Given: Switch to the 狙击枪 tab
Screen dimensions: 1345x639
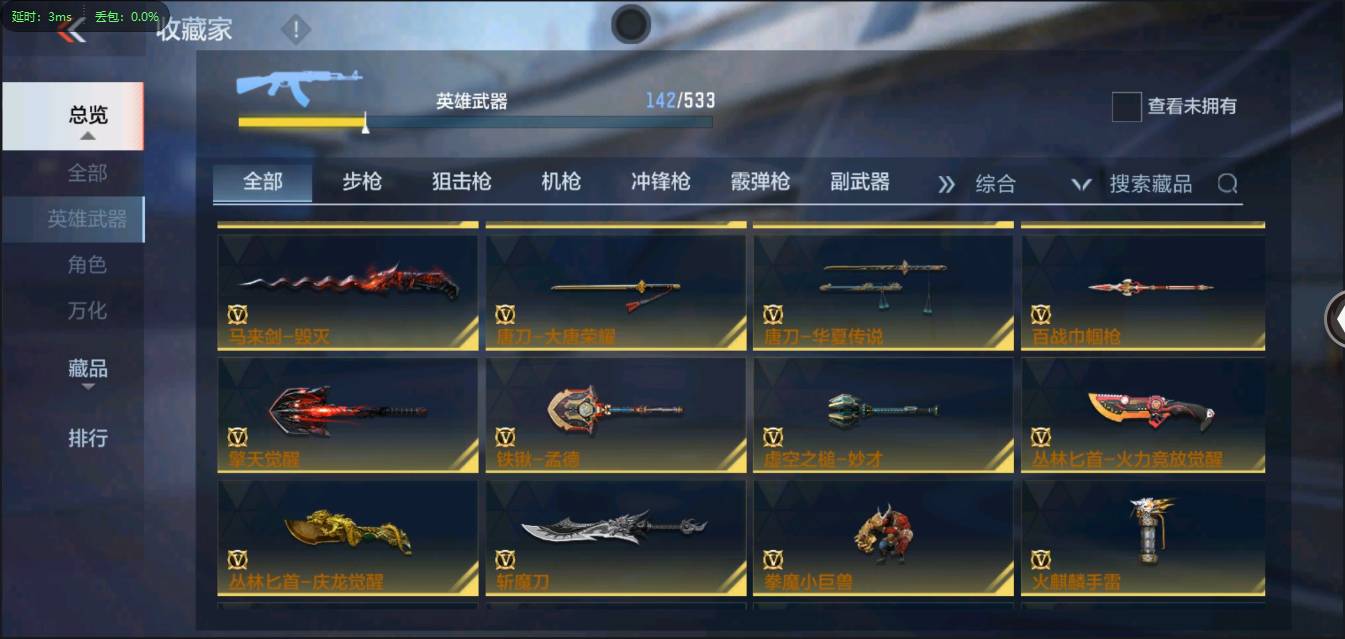Looking at the screenshot, I should click(x=462, y=182).
